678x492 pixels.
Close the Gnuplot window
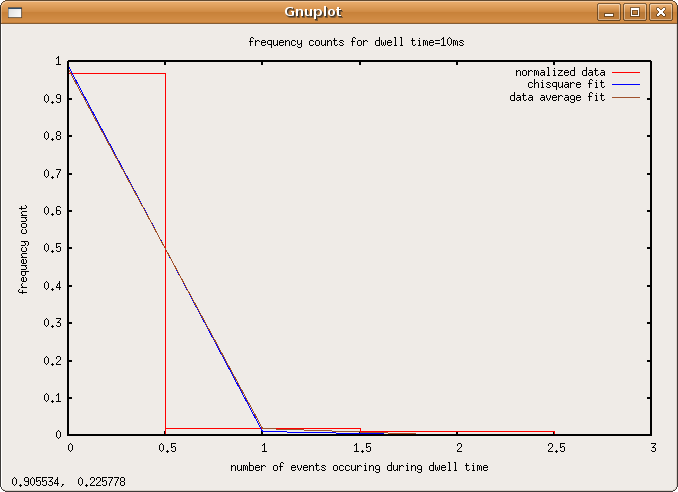pos(659,12)
